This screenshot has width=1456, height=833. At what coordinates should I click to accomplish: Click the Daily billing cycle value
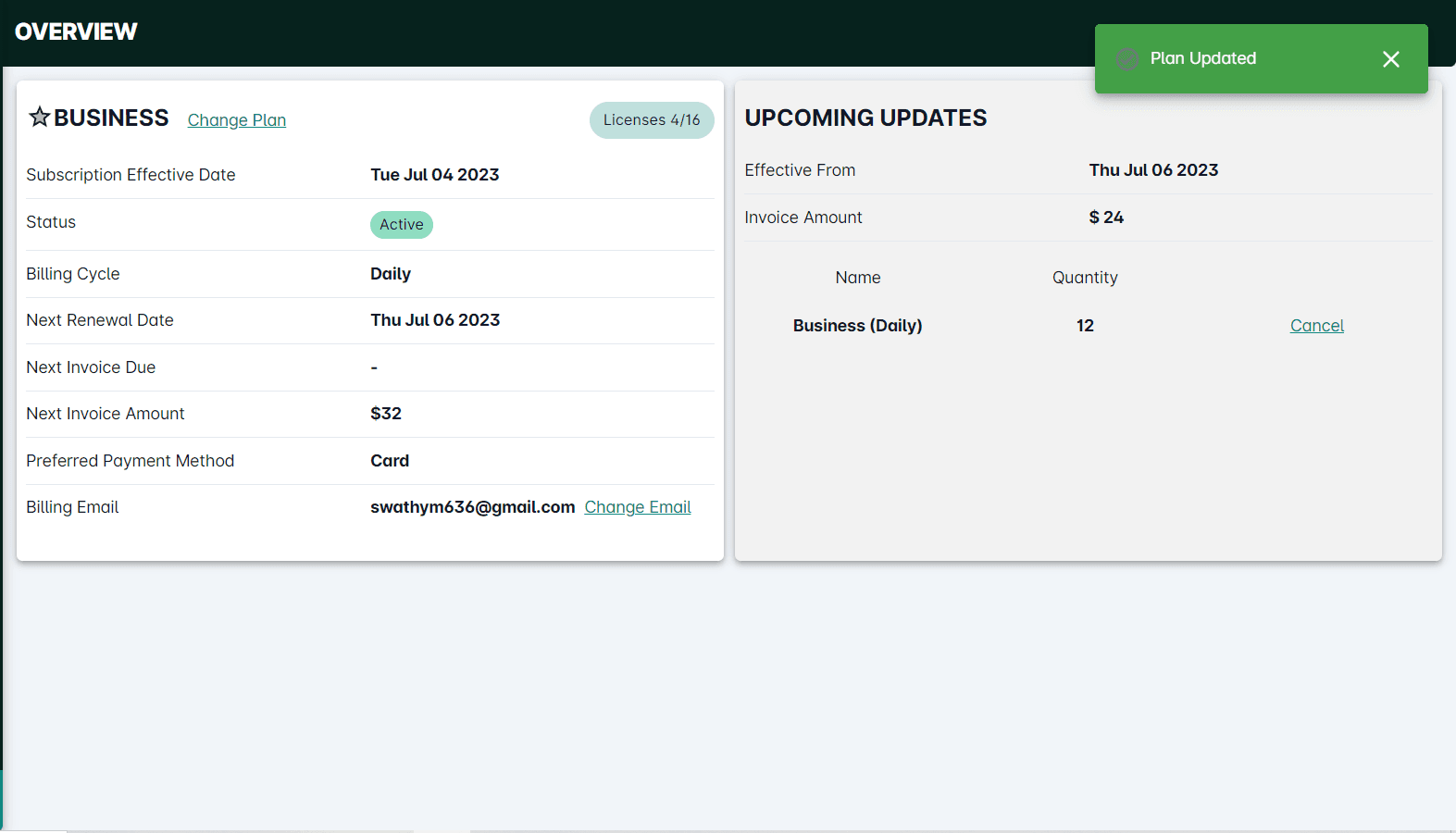(391, 274)
